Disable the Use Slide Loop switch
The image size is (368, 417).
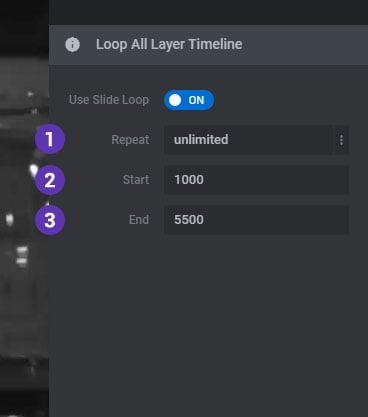tap(189, 100)
